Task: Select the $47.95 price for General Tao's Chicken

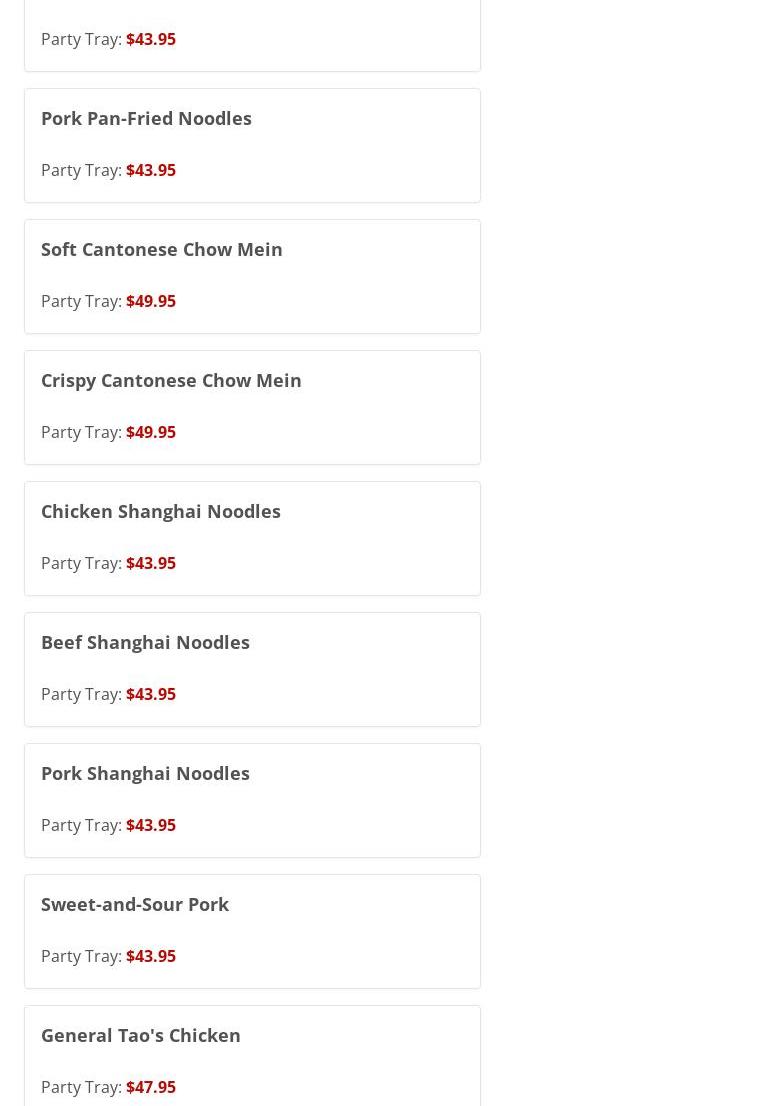Action: tap(151, 1087)
